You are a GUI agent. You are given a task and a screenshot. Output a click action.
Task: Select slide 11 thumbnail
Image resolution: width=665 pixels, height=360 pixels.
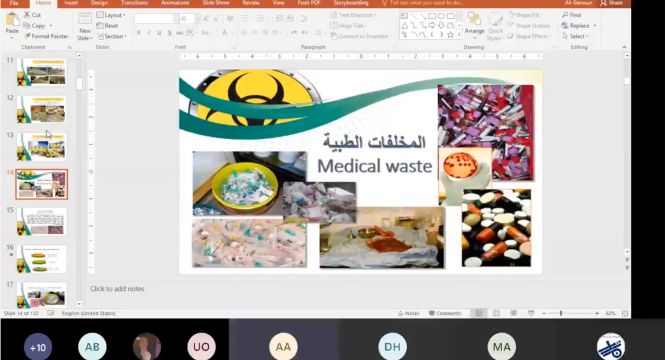[42, 72]
